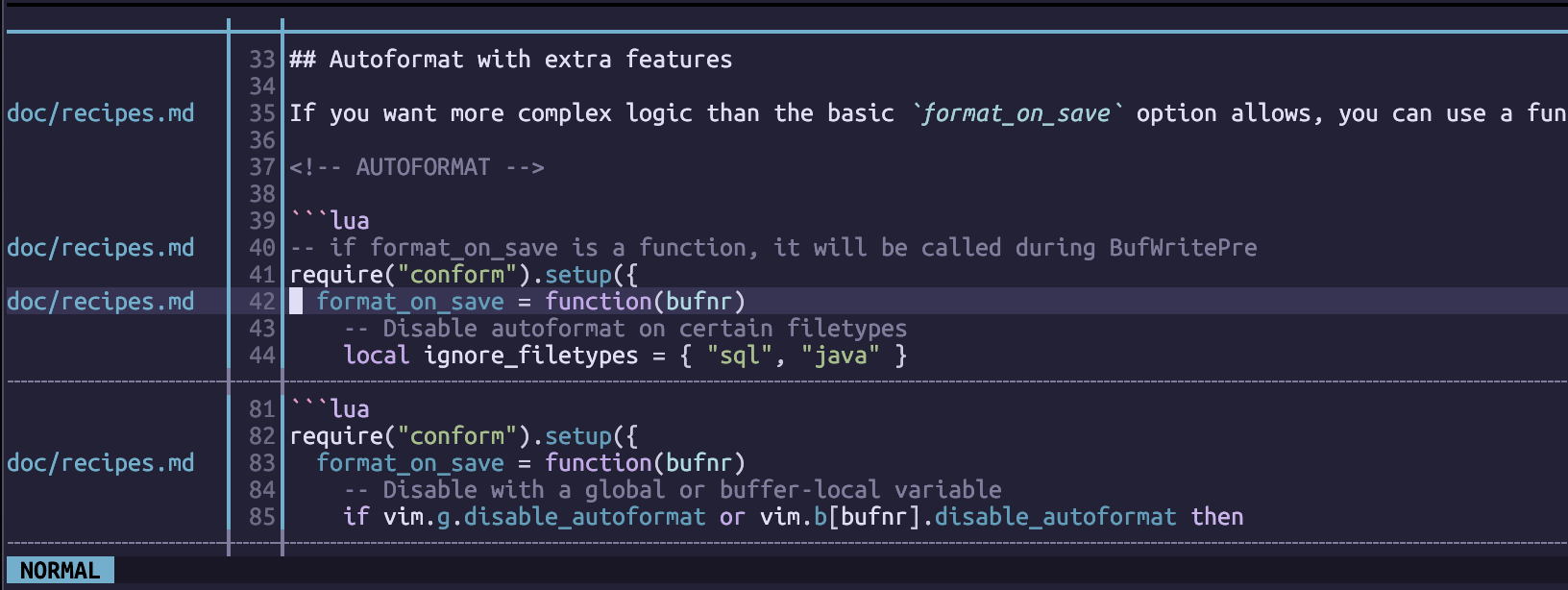Click the "then" keyword on line 85
This screenshot has height=590, width=1568.
coord(1216,517)
